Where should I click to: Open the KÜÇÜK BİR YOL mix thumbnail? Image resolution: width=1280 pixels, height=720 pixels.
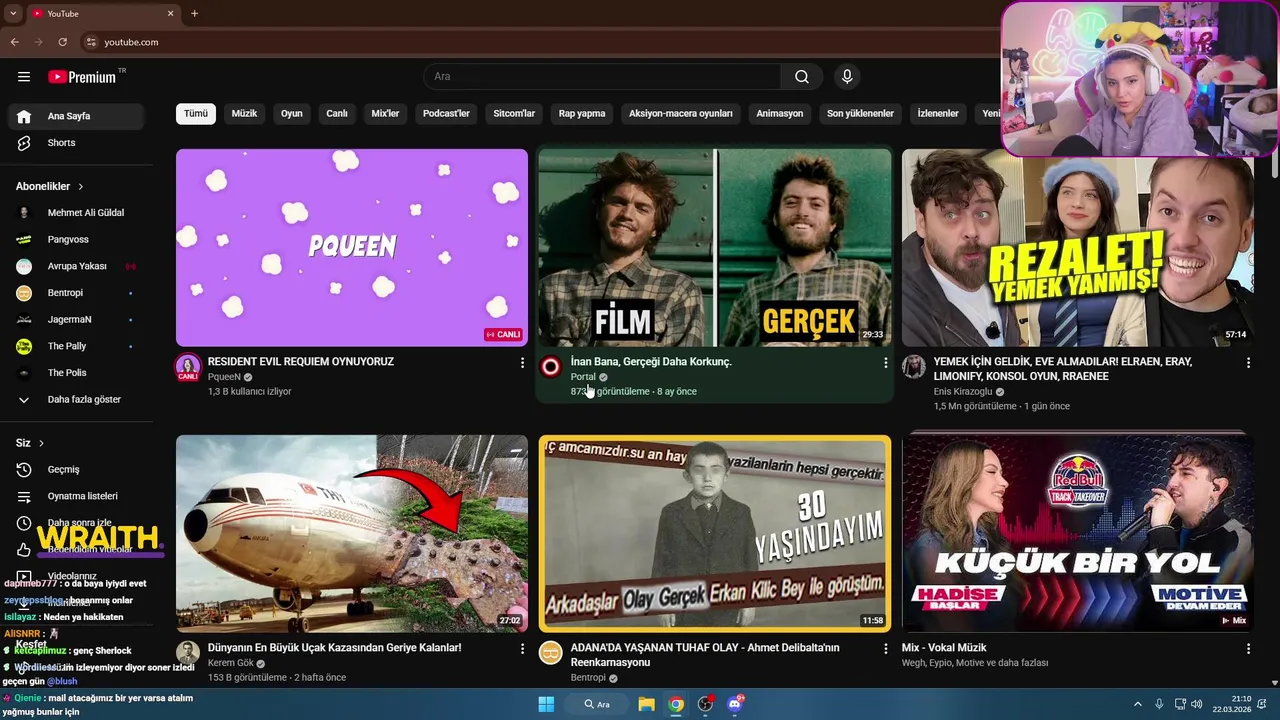1077,533
